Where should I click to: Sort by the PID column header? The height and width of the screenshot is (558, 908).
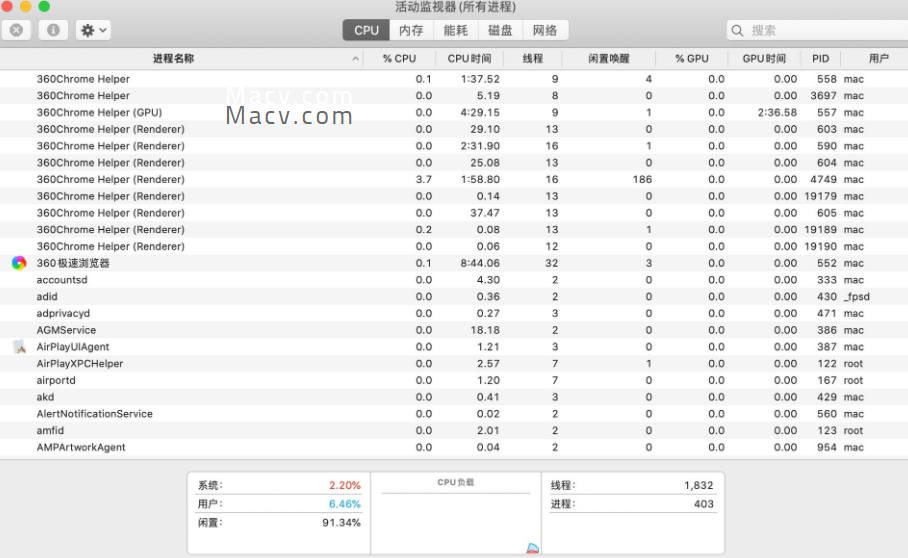821,58
